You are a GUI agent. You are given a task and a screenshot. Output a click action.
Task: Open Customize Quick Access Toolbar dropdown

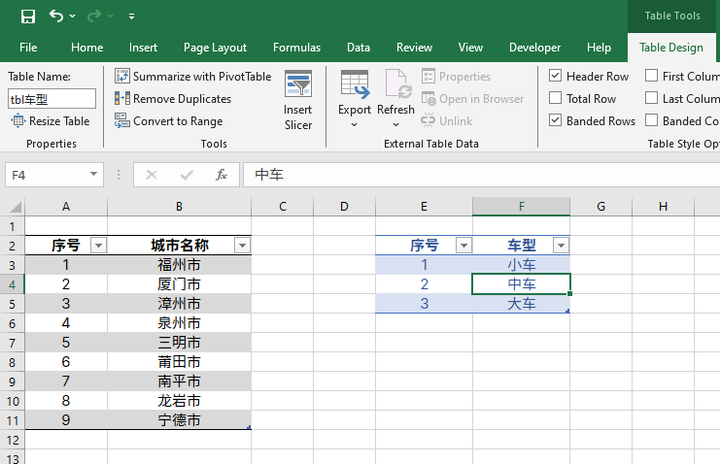coord(131,17)
